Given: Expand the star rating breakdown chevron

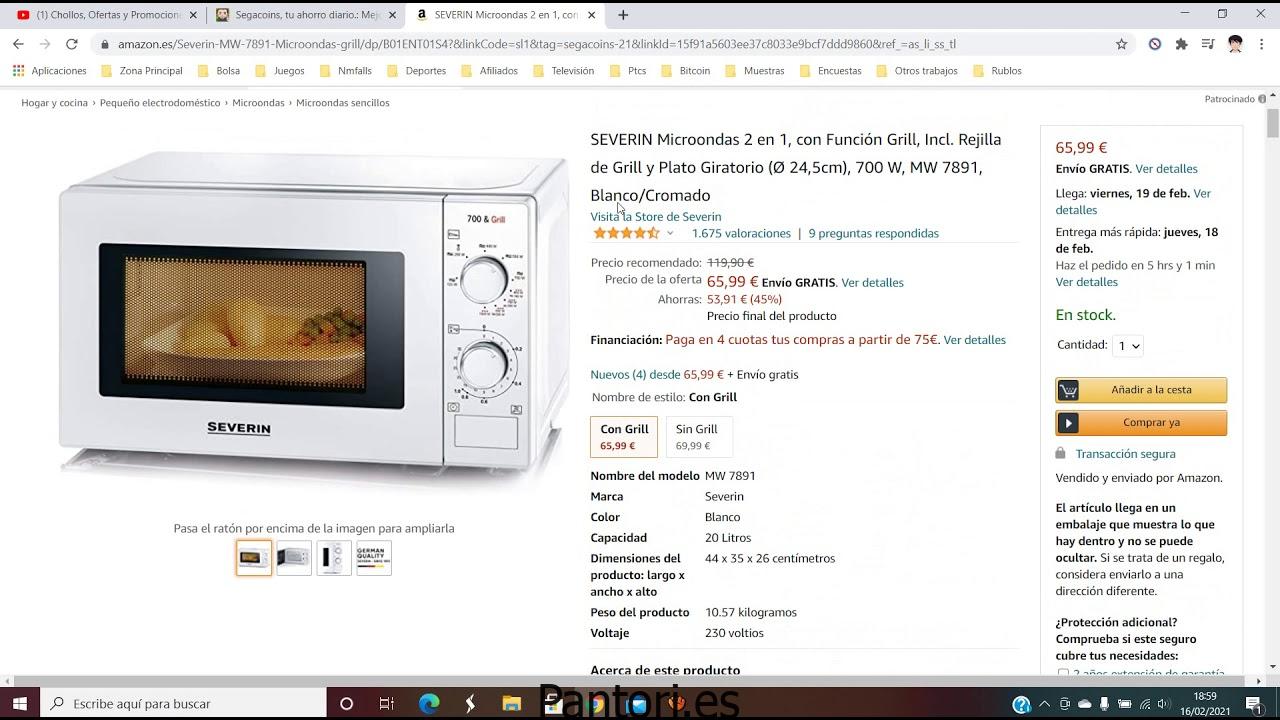Looking at the screenshot, I should pos(670,234).
